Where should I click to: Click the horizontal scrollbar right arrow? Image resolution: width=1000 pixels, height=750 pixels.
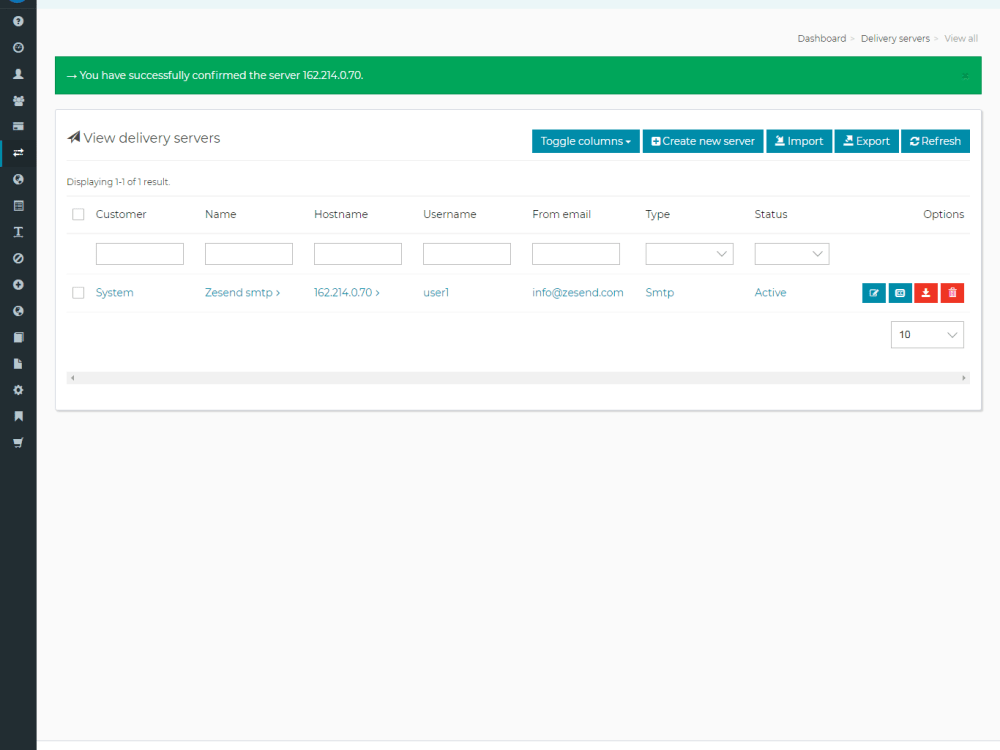coord(964,378)
